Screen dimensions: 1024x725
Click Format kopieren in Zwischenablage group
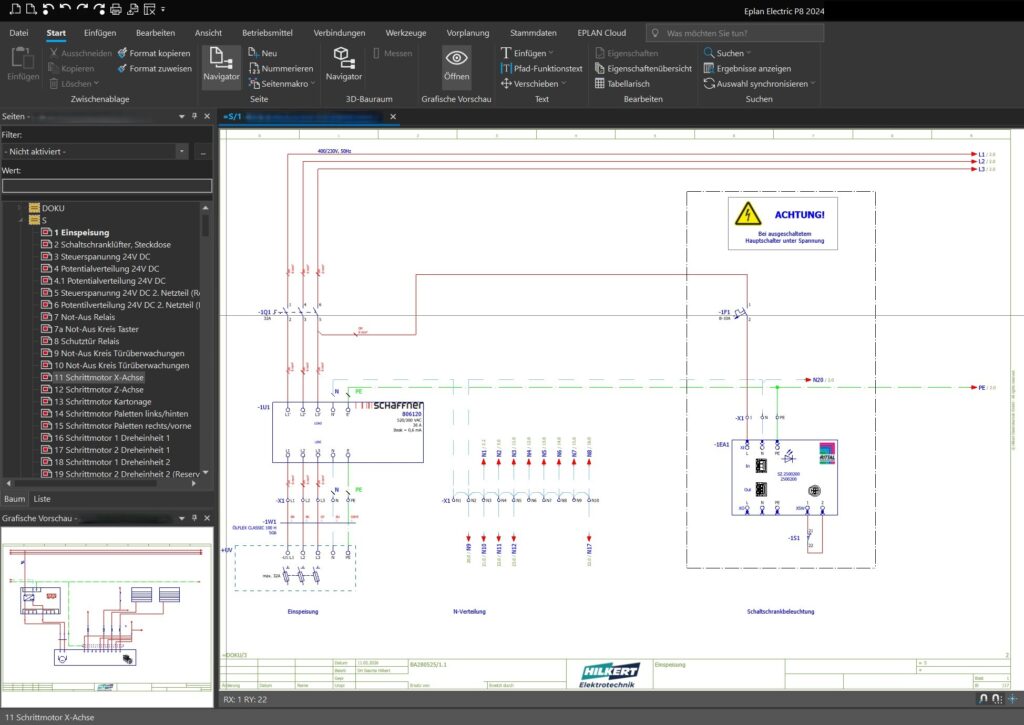point(154,53)
